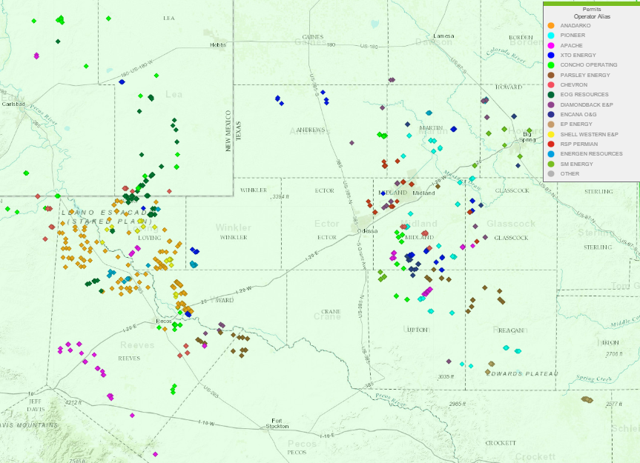This screenshot has width=640, height=463.
Task: Click the yellow SHELL WESTERN E&P swatch
Action: [551, 134]
